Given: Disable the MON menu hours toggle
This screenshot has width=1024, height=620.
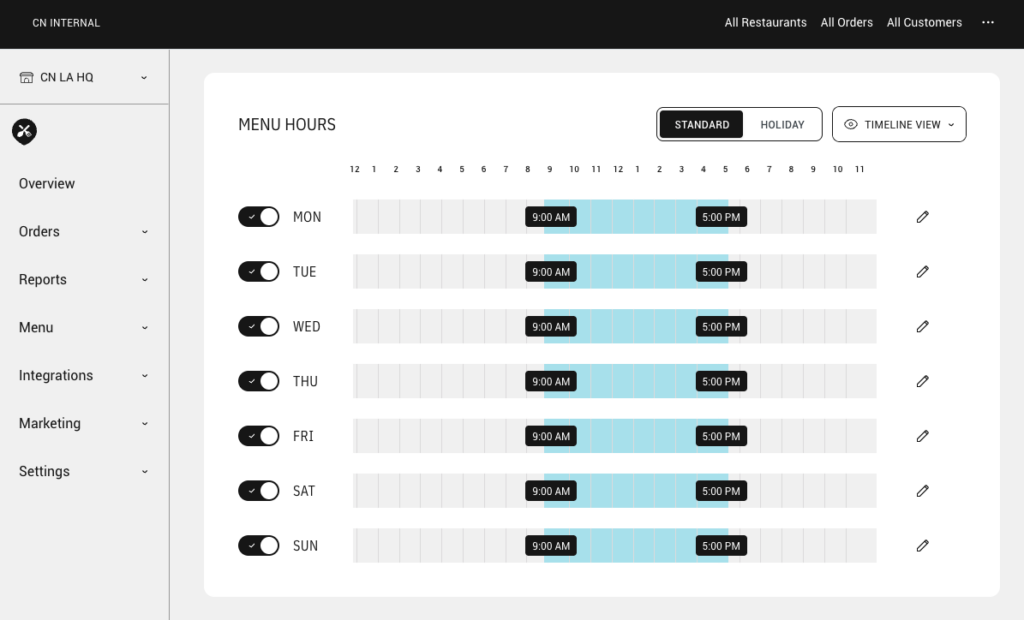Looking at the screenshot, I should (x=259, y=217).
